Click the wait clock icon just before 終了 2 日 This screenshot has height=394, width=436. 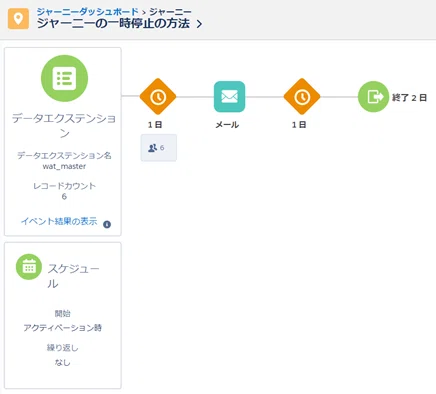[302, 97]
